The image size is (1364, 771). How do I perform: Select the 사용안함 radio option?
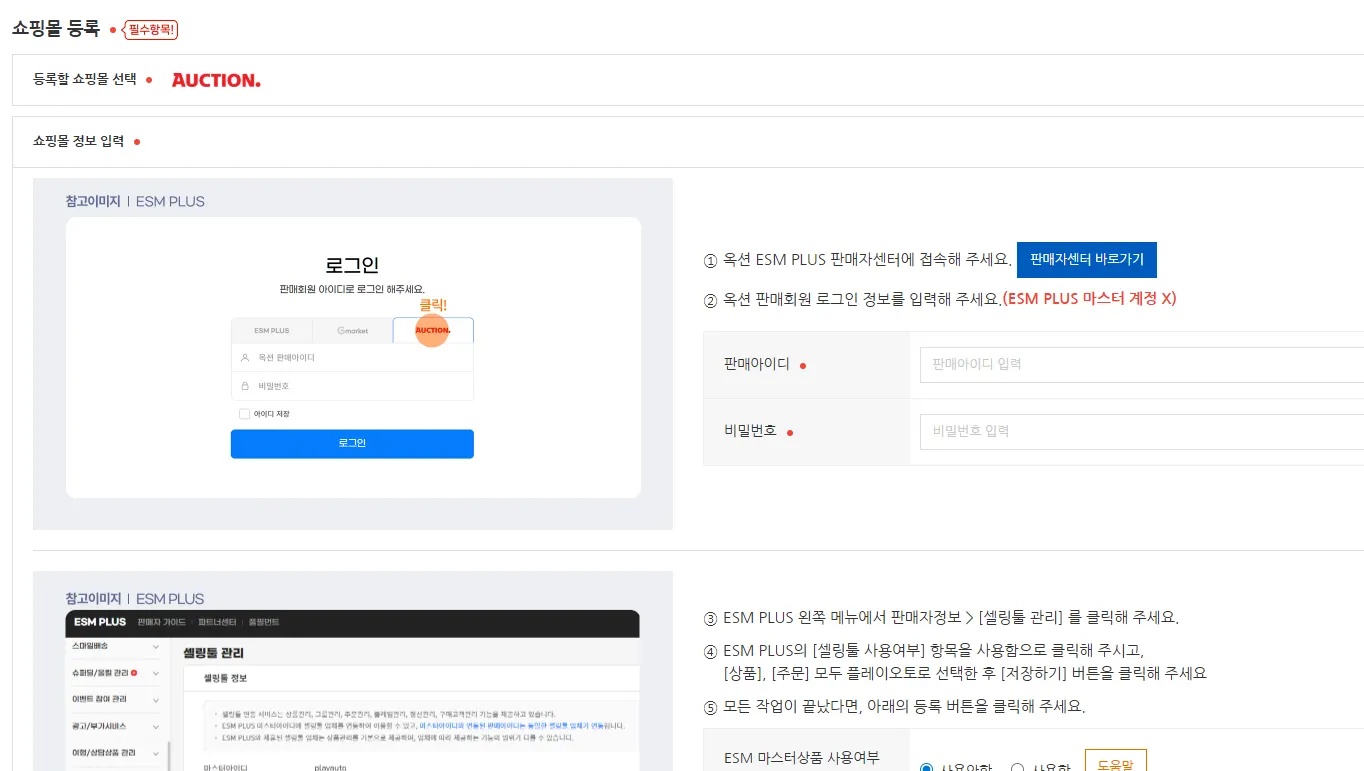926,769
